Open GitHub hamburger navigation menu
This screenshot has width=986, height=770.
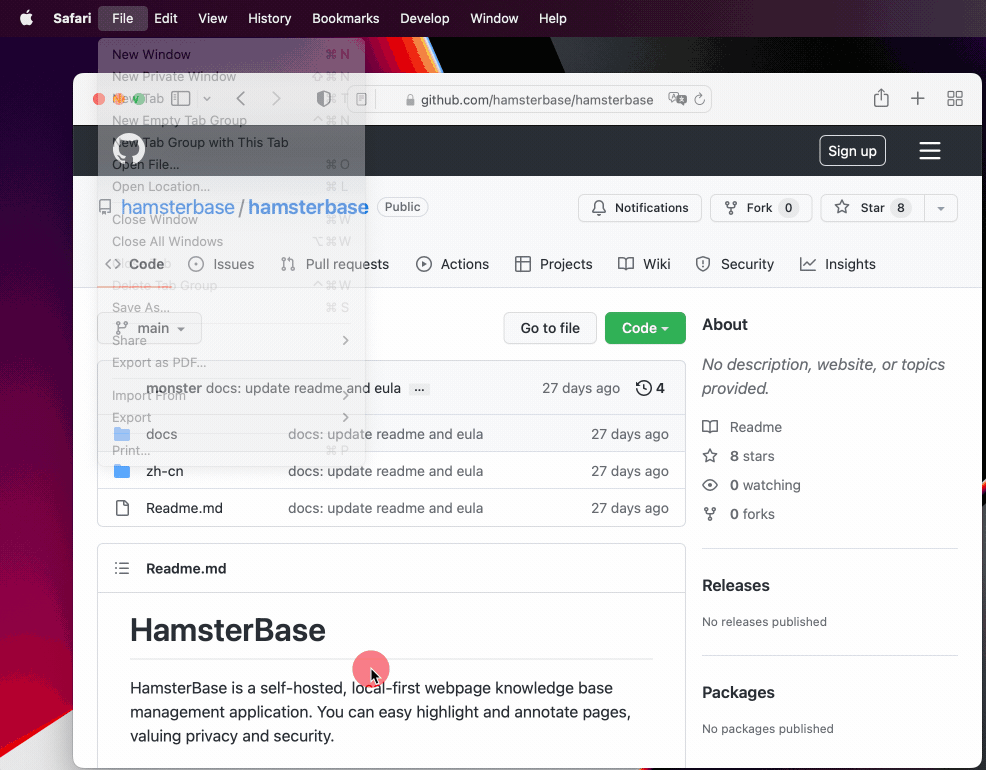(930, 151)
